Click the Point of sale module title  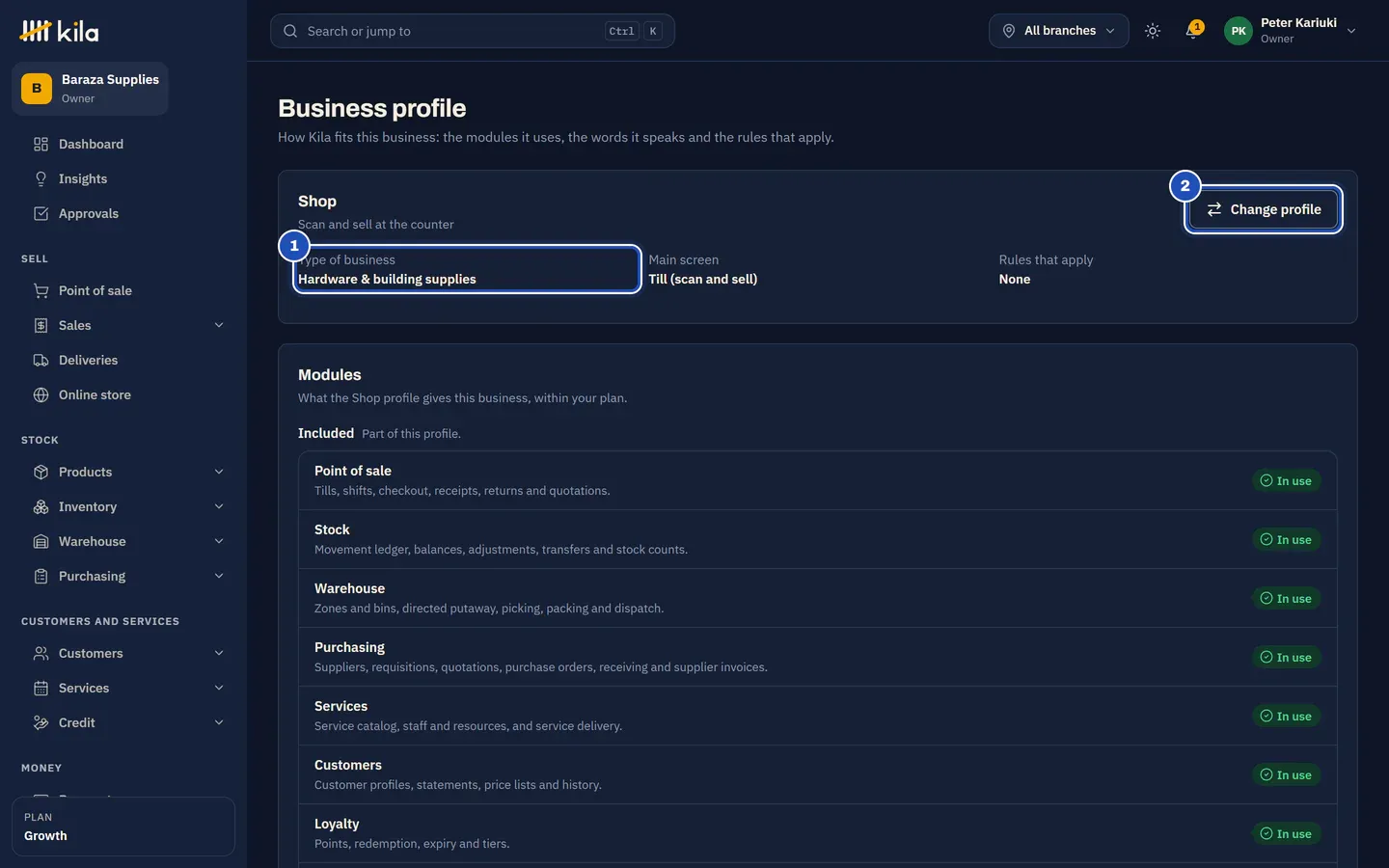coord(353,472)
